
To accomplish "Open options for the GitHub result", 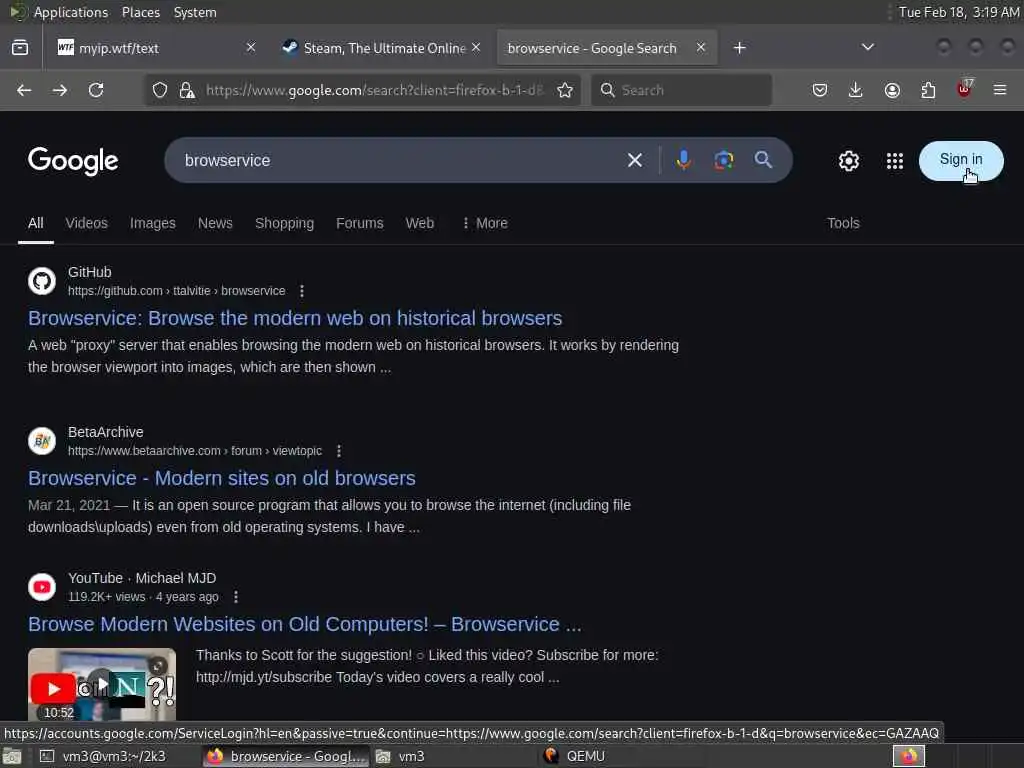I will (302, 291).
